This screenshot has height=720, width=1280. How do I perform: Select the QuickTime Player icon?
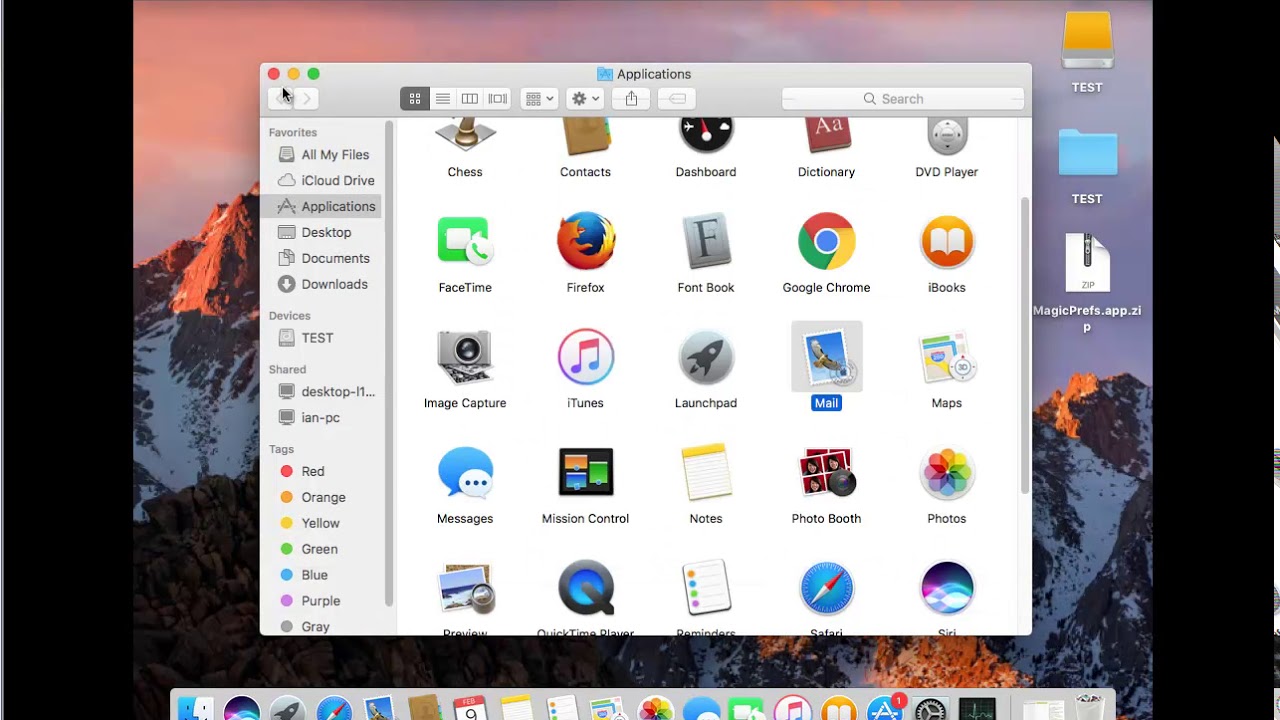coord(586,589)
